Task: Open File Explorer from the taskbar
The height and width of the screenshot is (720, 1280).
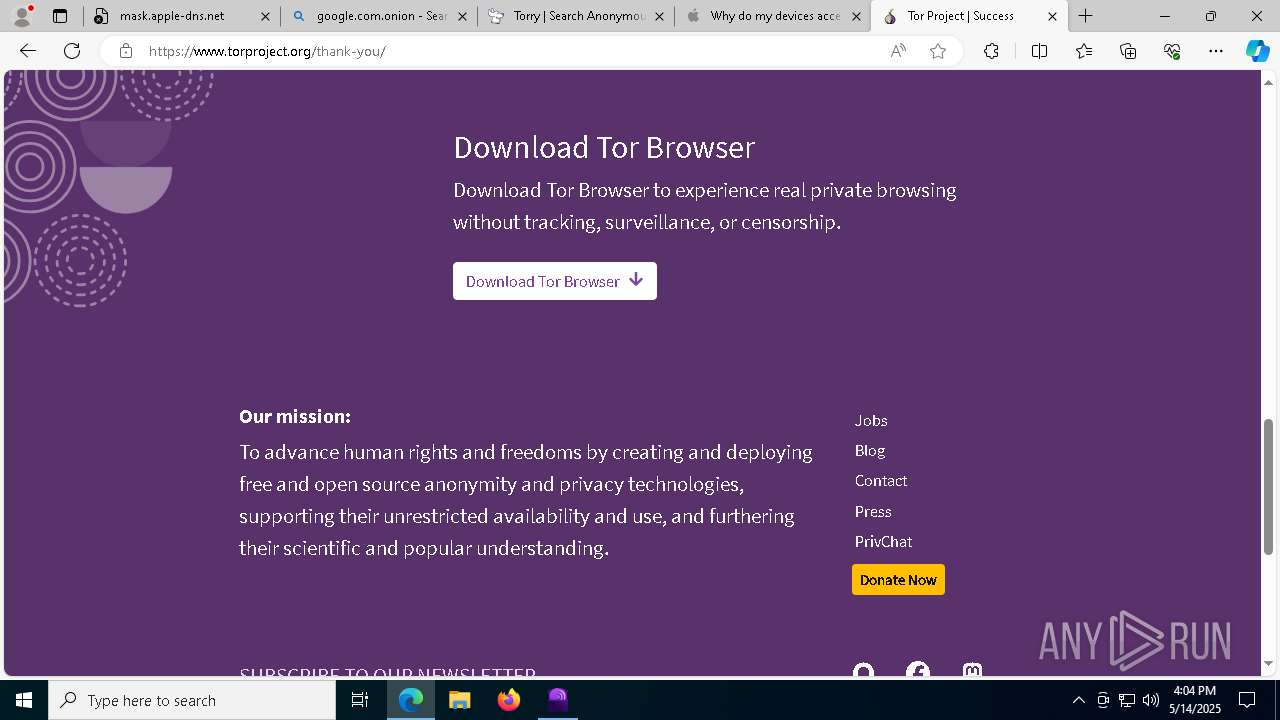Action: [x=459, y=700]
